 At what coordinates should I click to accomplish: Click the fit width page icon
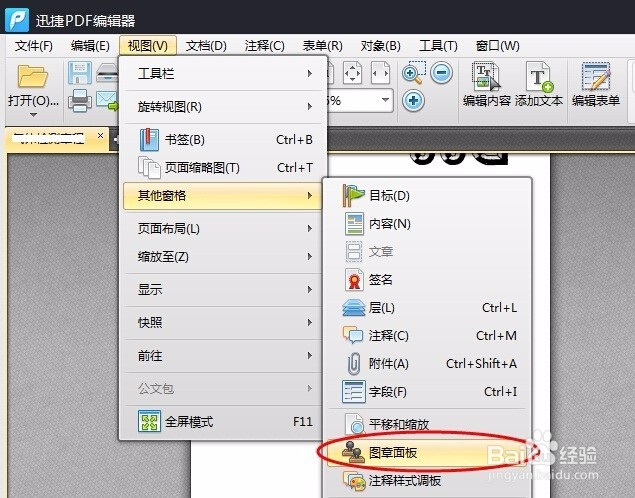380,73
